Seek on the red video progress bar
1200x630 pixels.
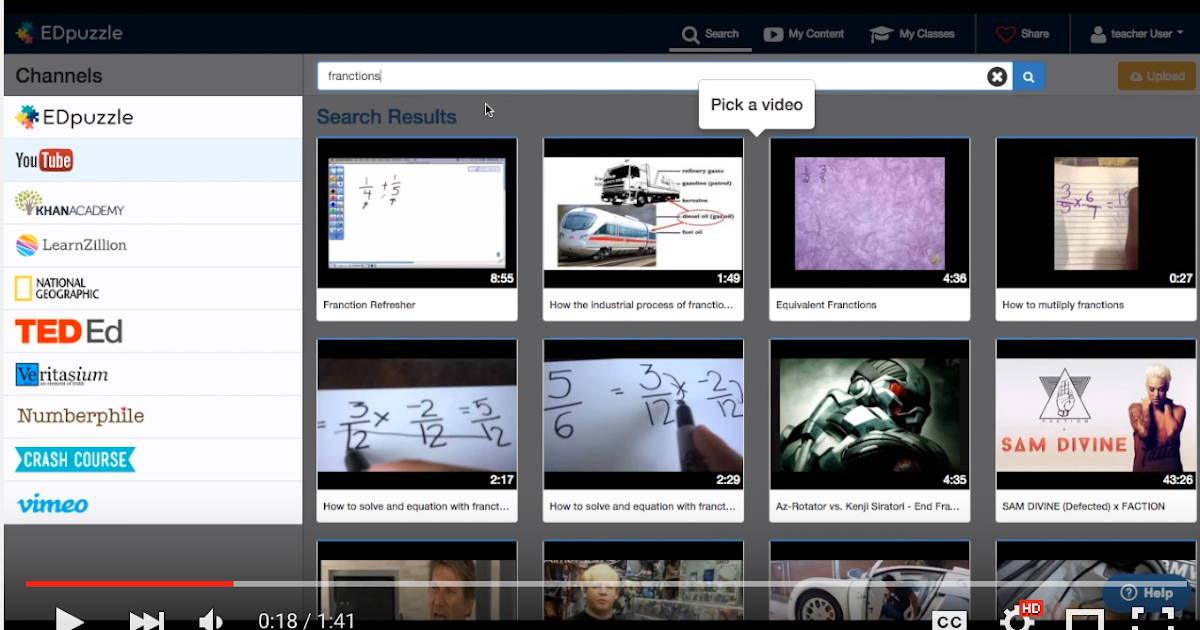[x=129, y=583]
